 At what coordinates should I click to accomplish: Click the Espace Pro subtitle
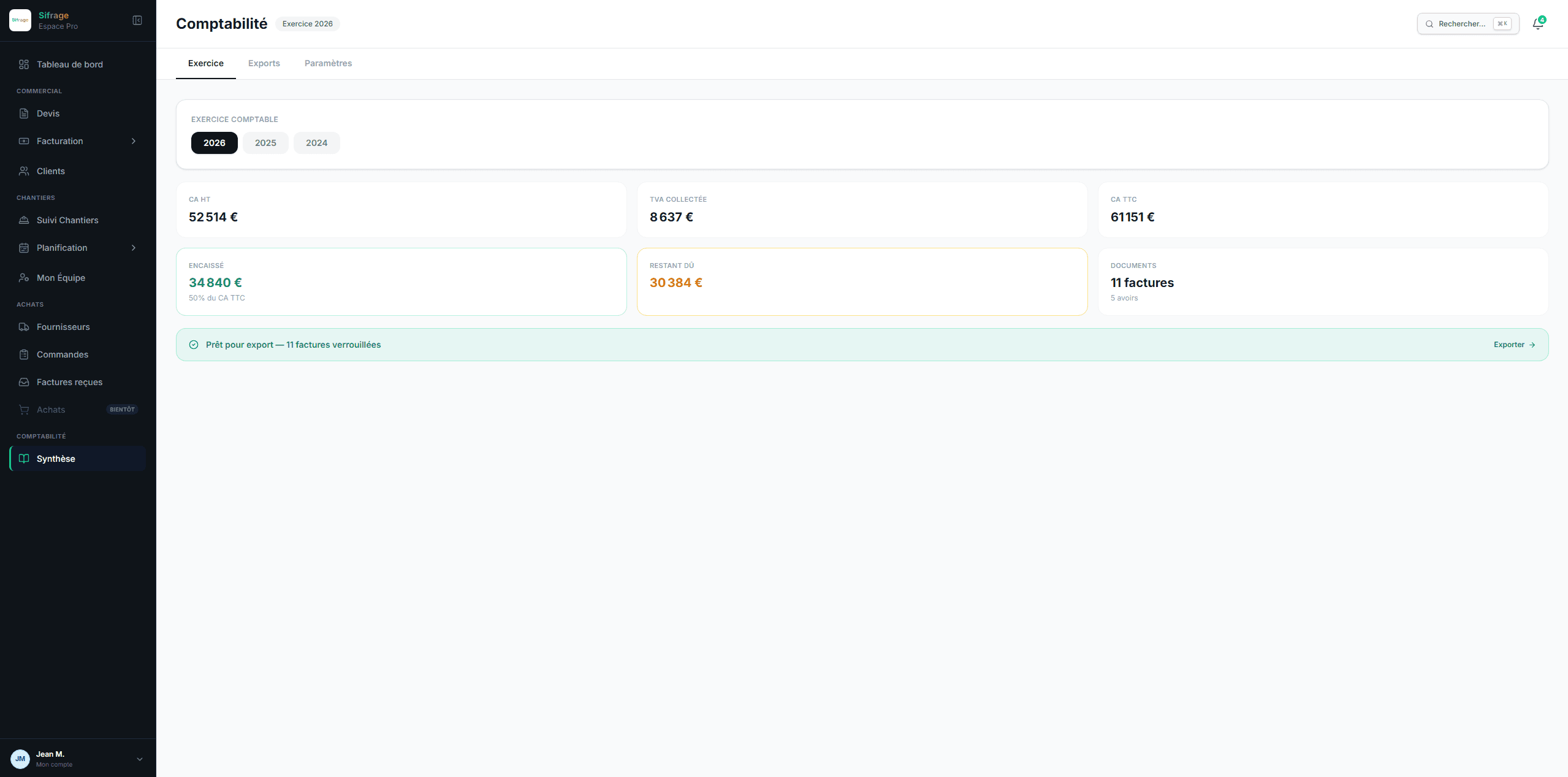tap(58, 26)
